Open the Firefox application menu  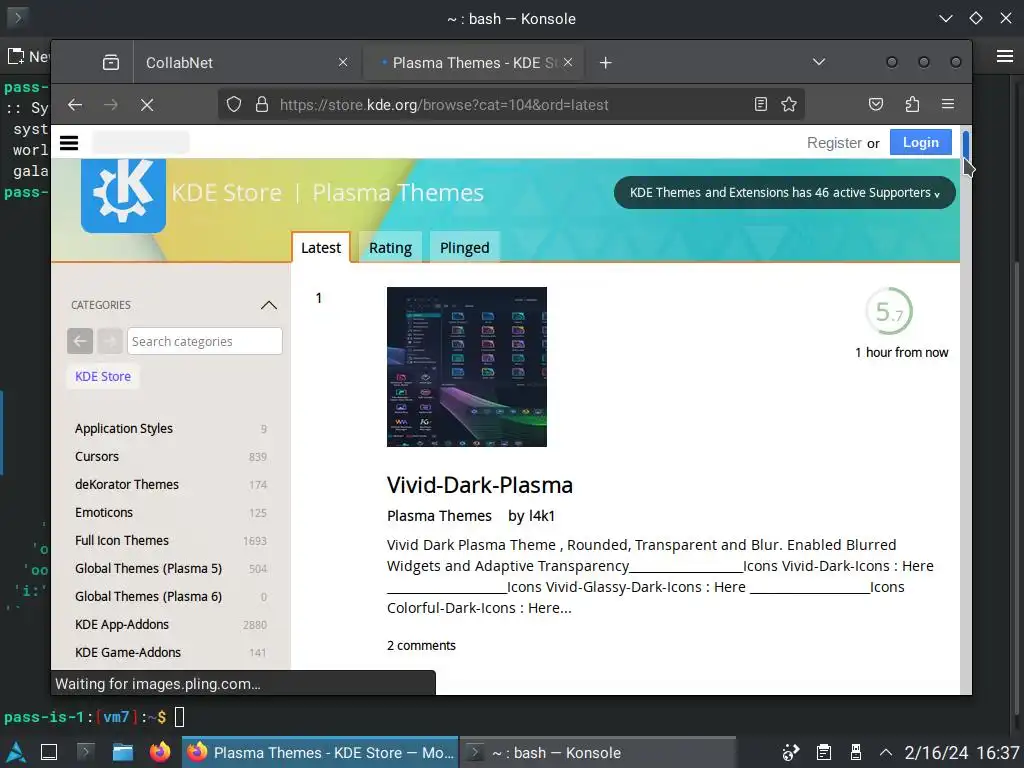pos(948,104)
